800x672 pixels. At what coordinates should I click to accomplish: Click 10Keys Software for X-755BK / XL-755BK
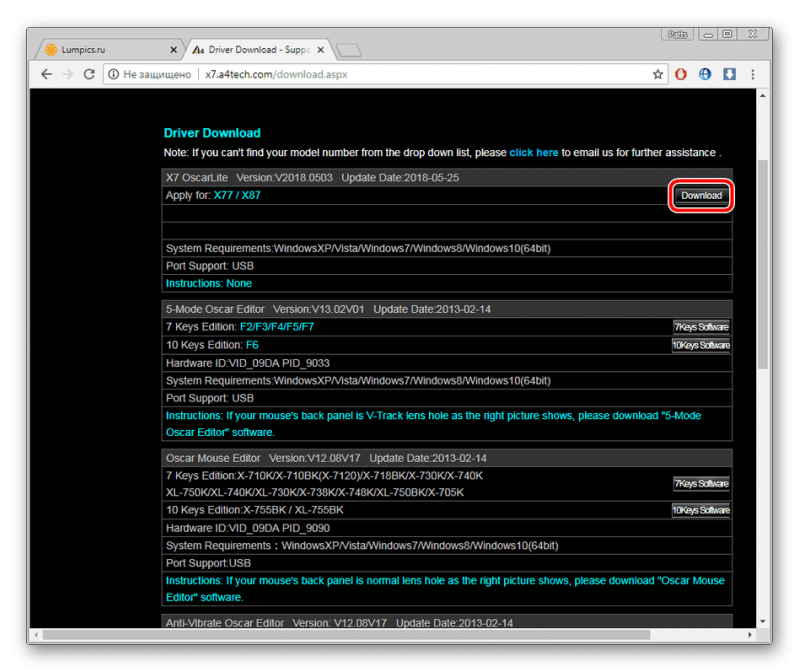701,510
